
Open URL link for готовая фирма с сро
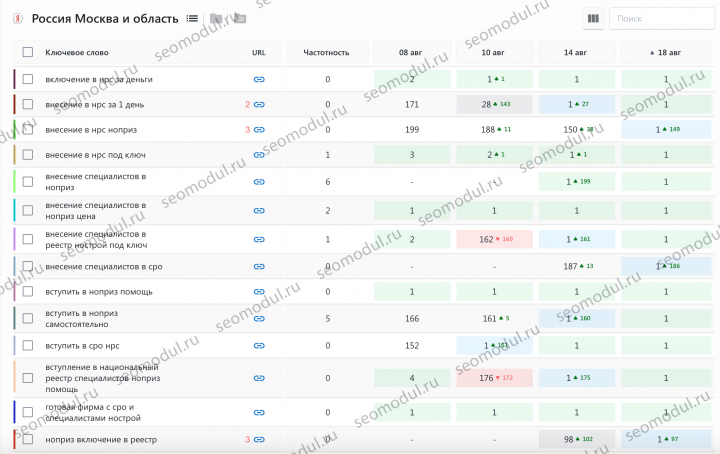(259, 413)
